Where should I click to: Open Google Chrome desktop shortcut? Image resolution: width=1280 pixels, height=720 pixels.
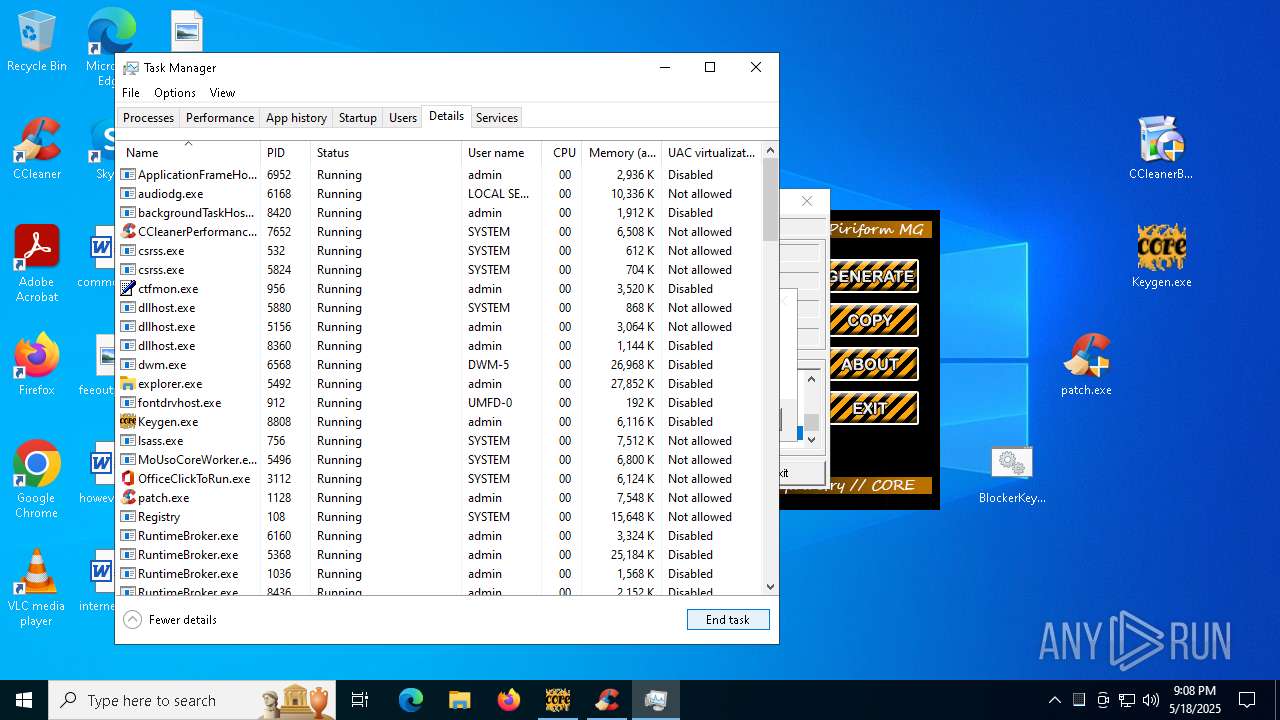(36, 480)
